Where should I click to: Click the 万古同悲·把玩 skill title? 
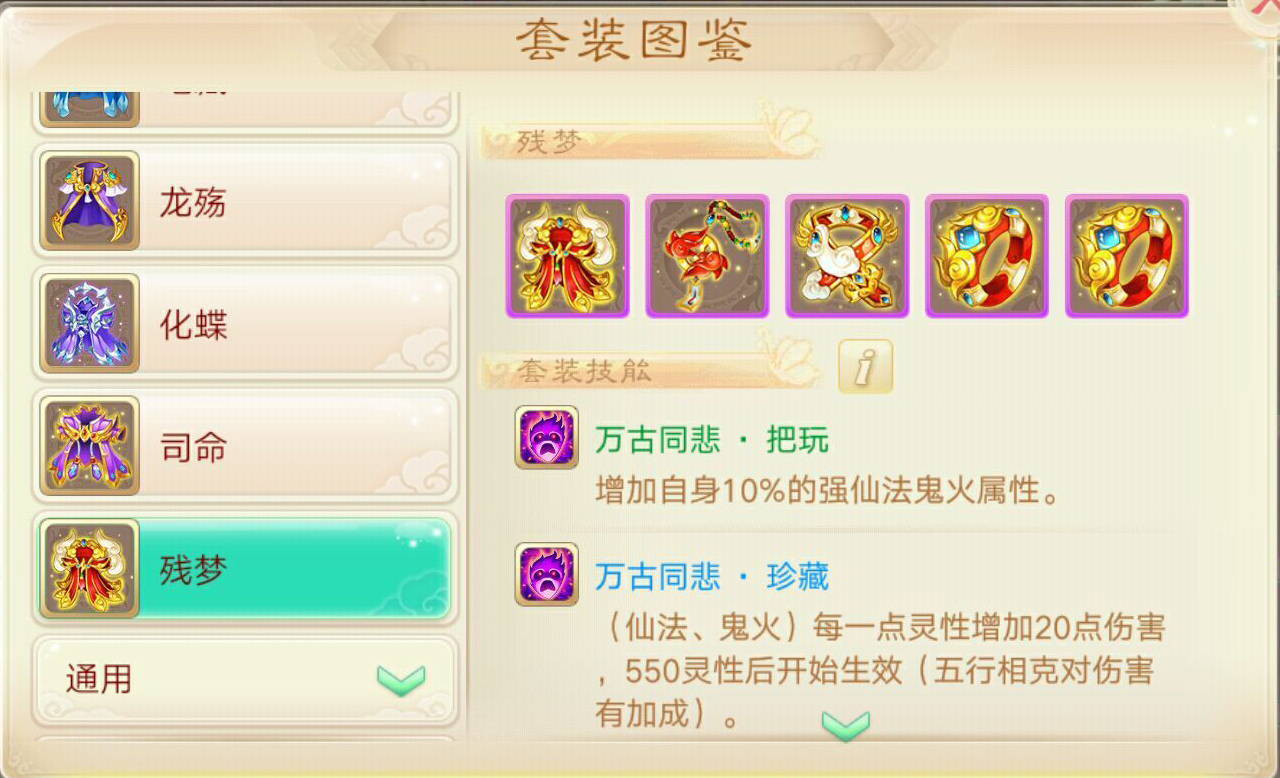712,439
